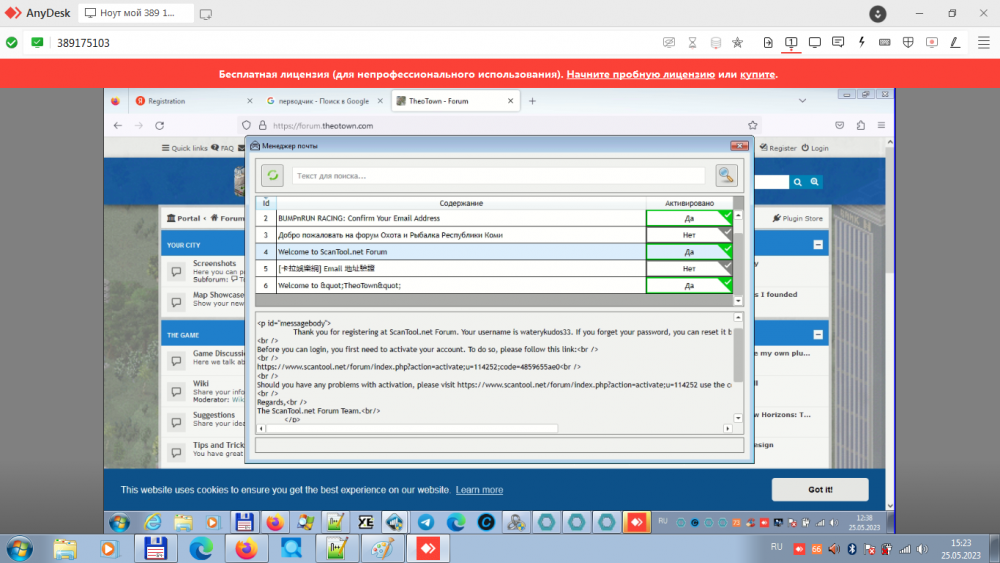Click Telegram icon in remote taskbar
This screenshot has height=563, width=1000.
(x=425, y=522)
